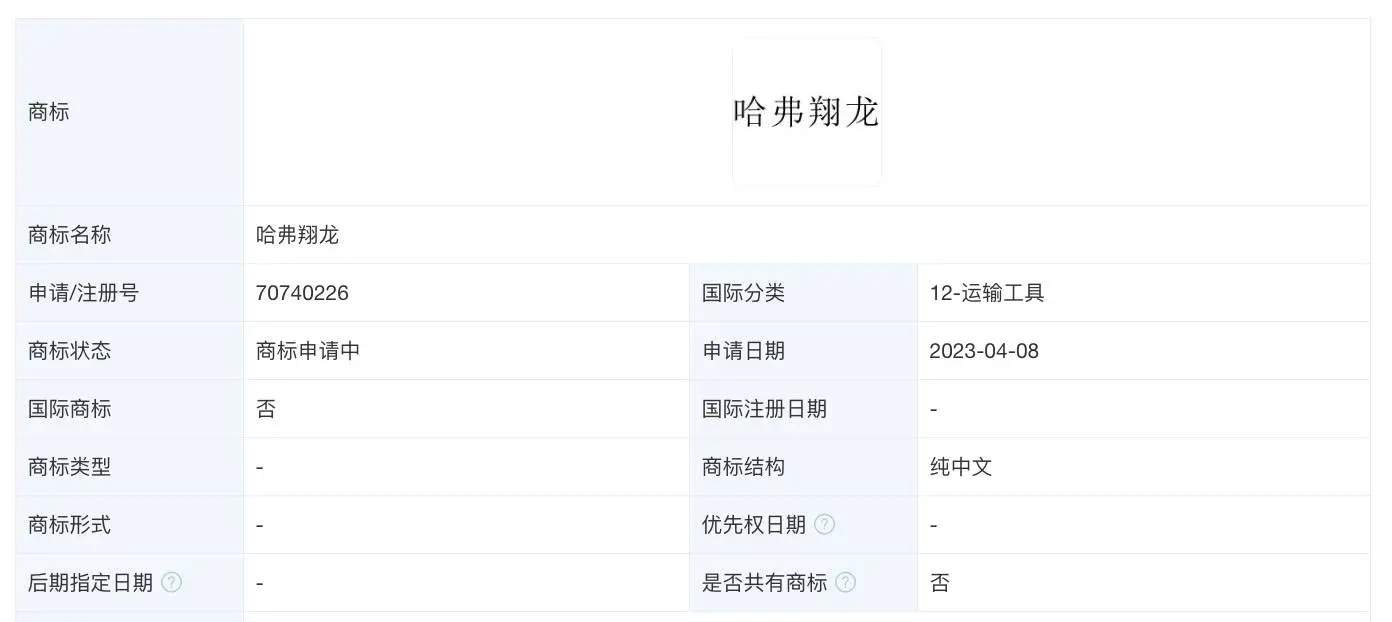Click the 纯中文 trademark structure value

click(961, 467)
